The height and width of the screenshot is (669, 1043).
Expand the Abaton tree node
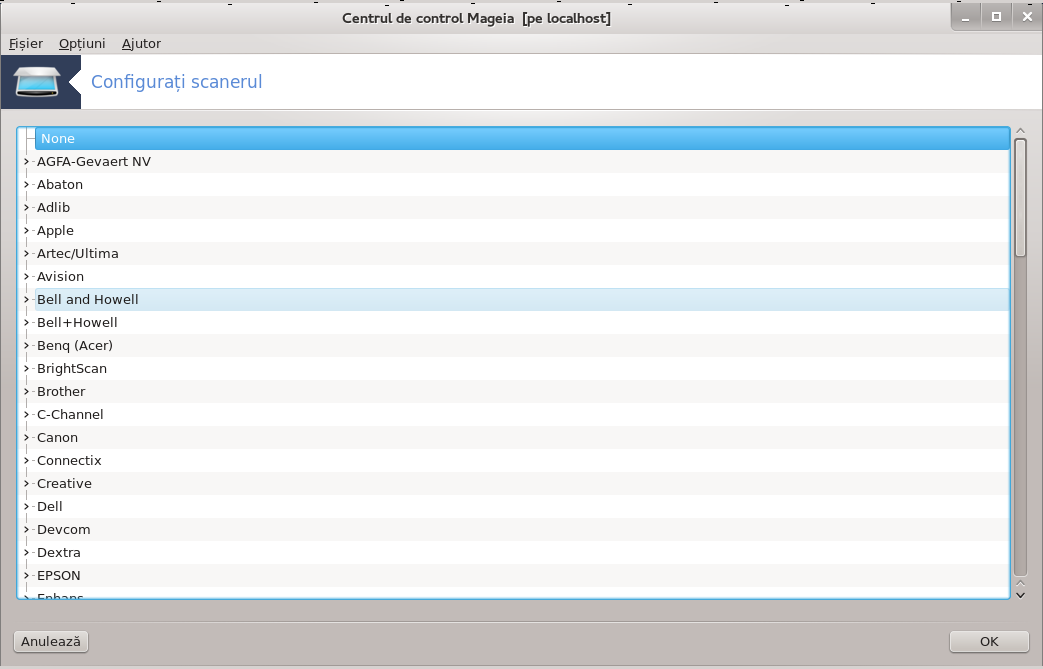coord(26,184)
